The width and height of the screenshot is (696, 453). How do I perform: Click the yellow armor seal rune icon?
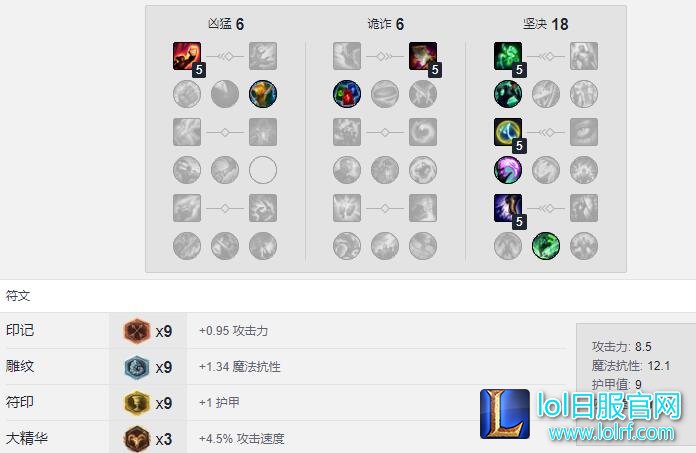pos(137,403)
